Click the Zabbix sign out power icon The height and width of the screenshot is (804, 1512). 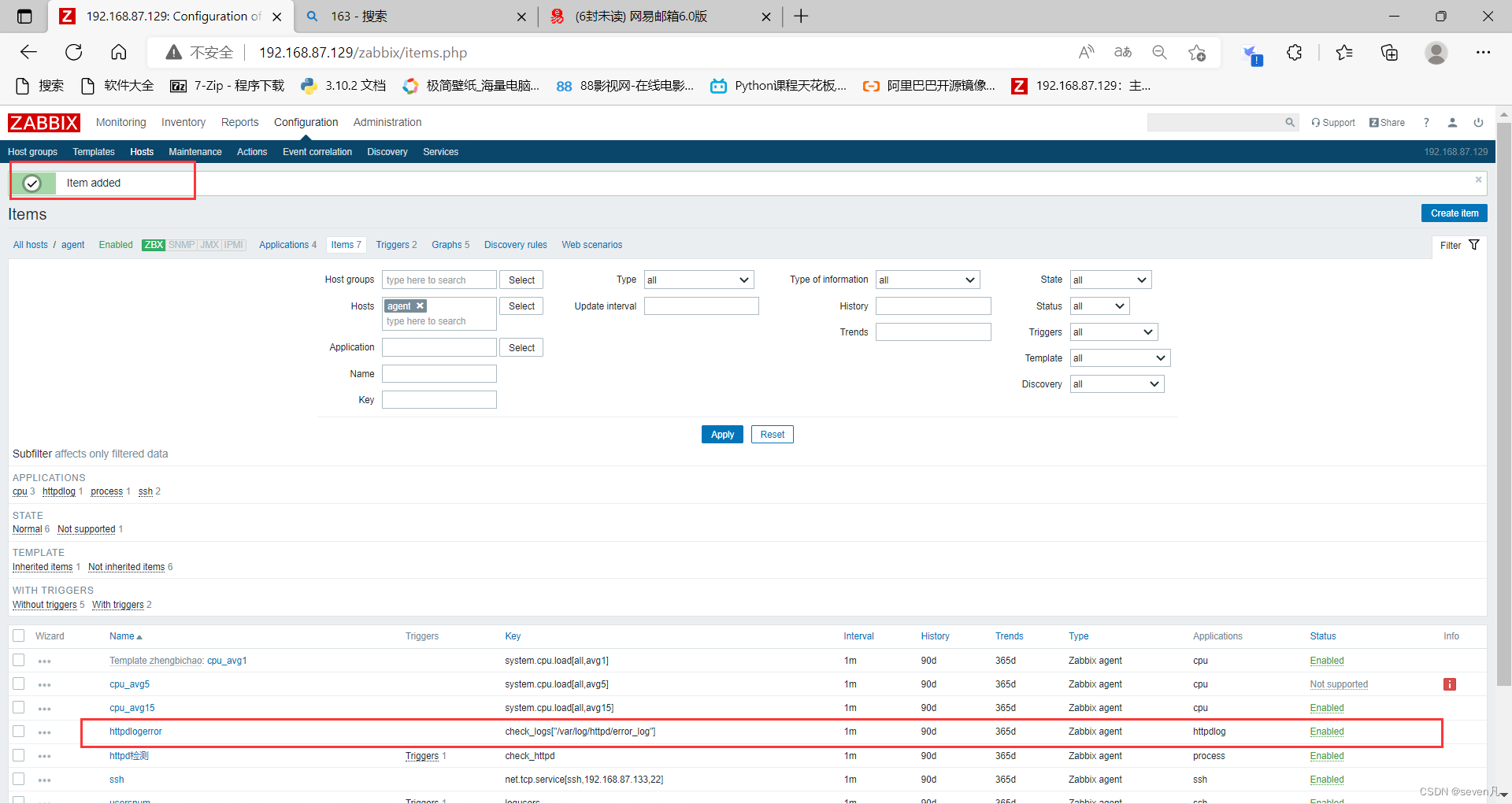coord(1478,122)
